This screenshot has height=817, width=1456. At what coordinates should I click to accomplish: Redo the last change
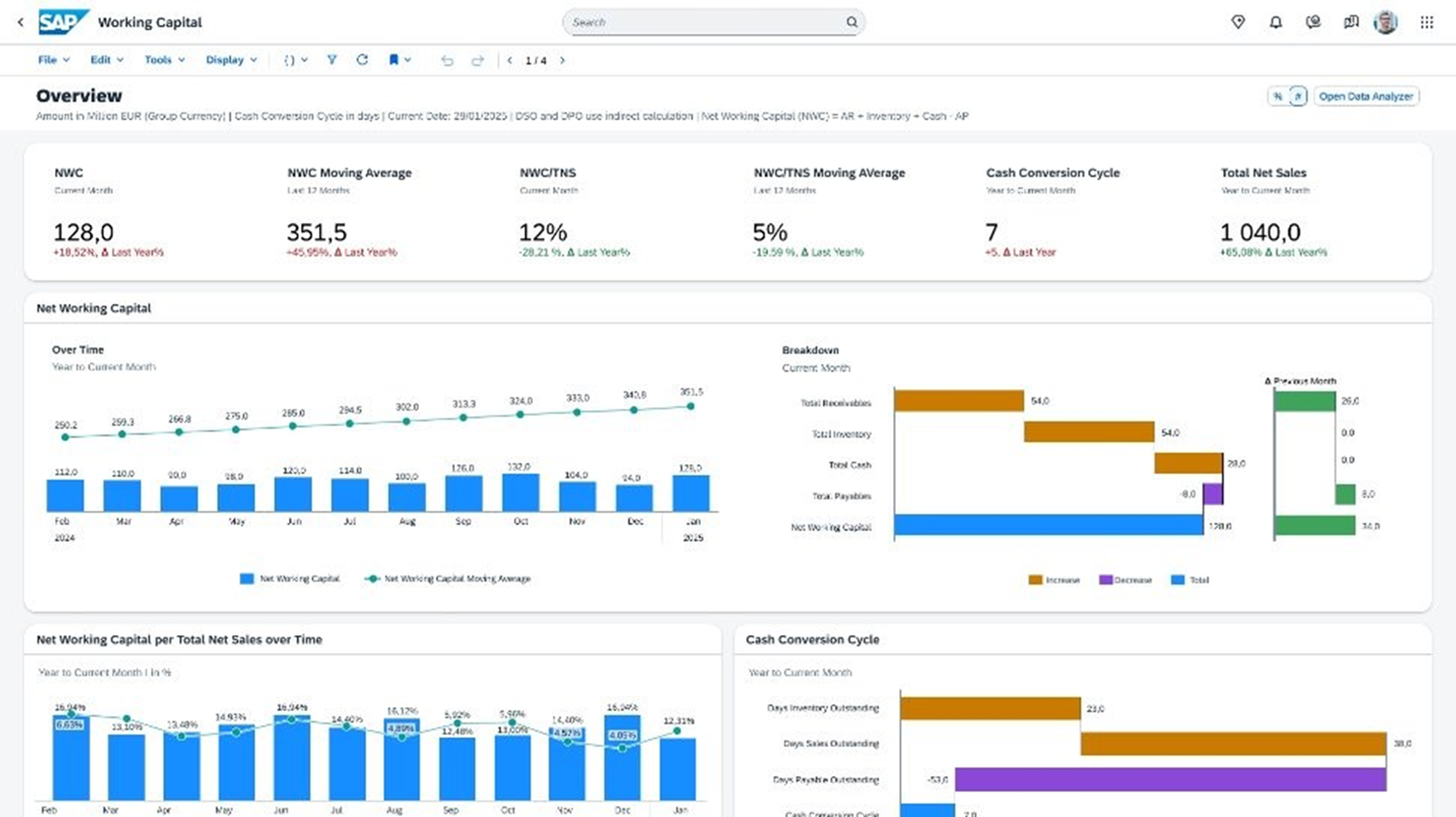478,60
